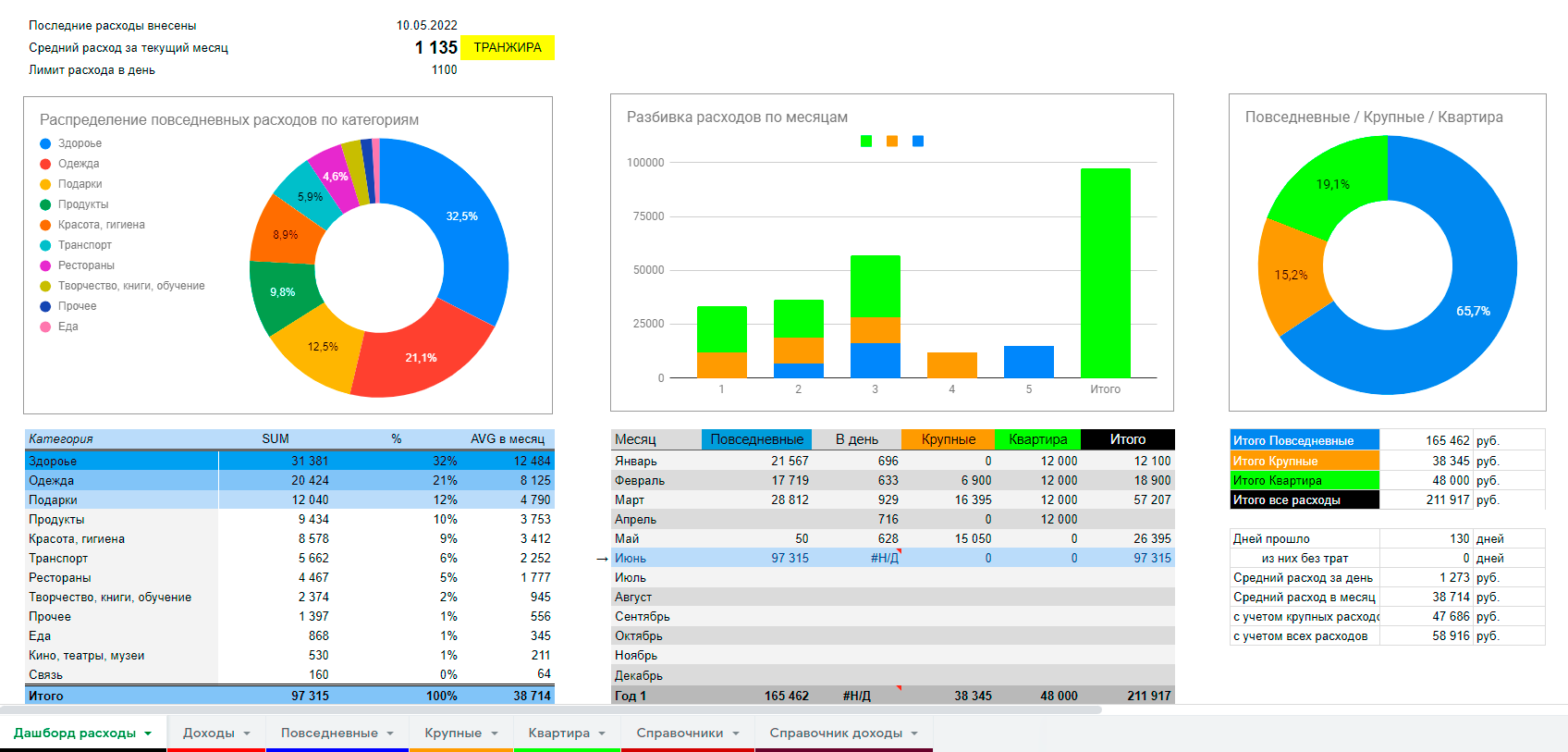The image size is (1568, 752).
Task: Select the Категория header cell
Action: 120,438
